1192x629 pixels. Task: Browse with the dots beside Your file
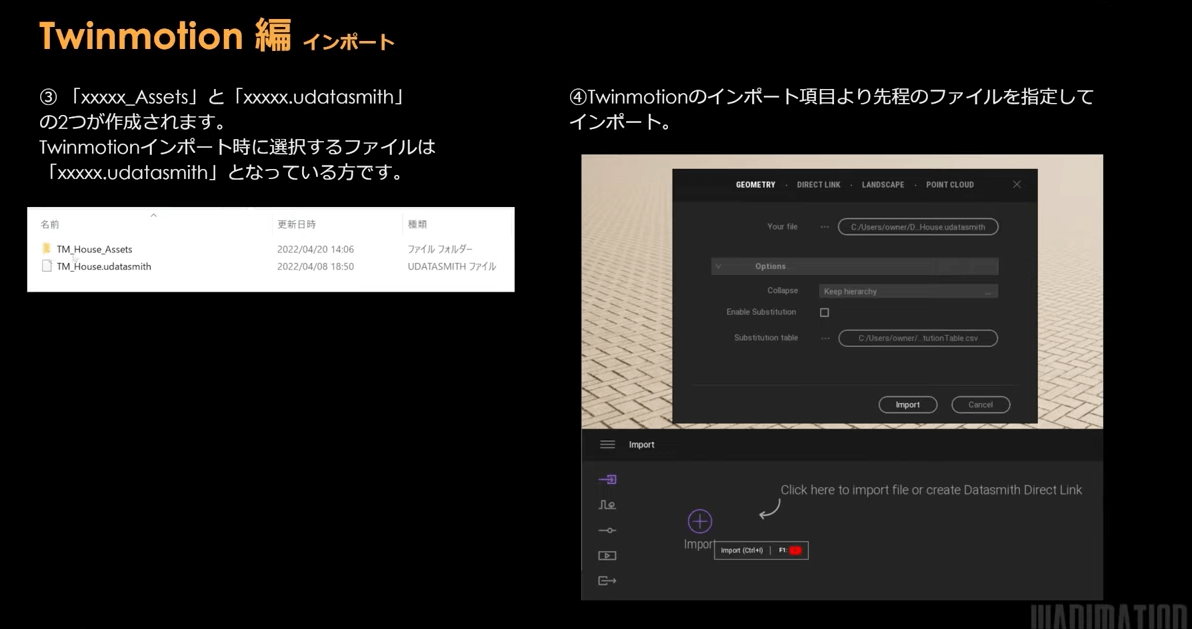click(825, 227)
